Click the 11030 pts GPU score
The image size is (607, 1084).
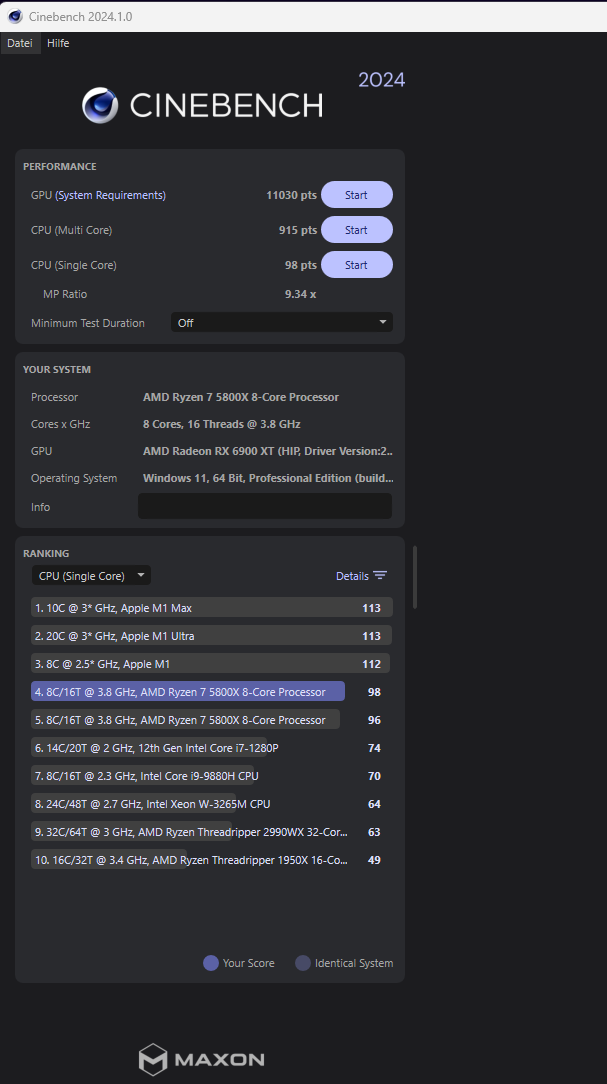291,196
